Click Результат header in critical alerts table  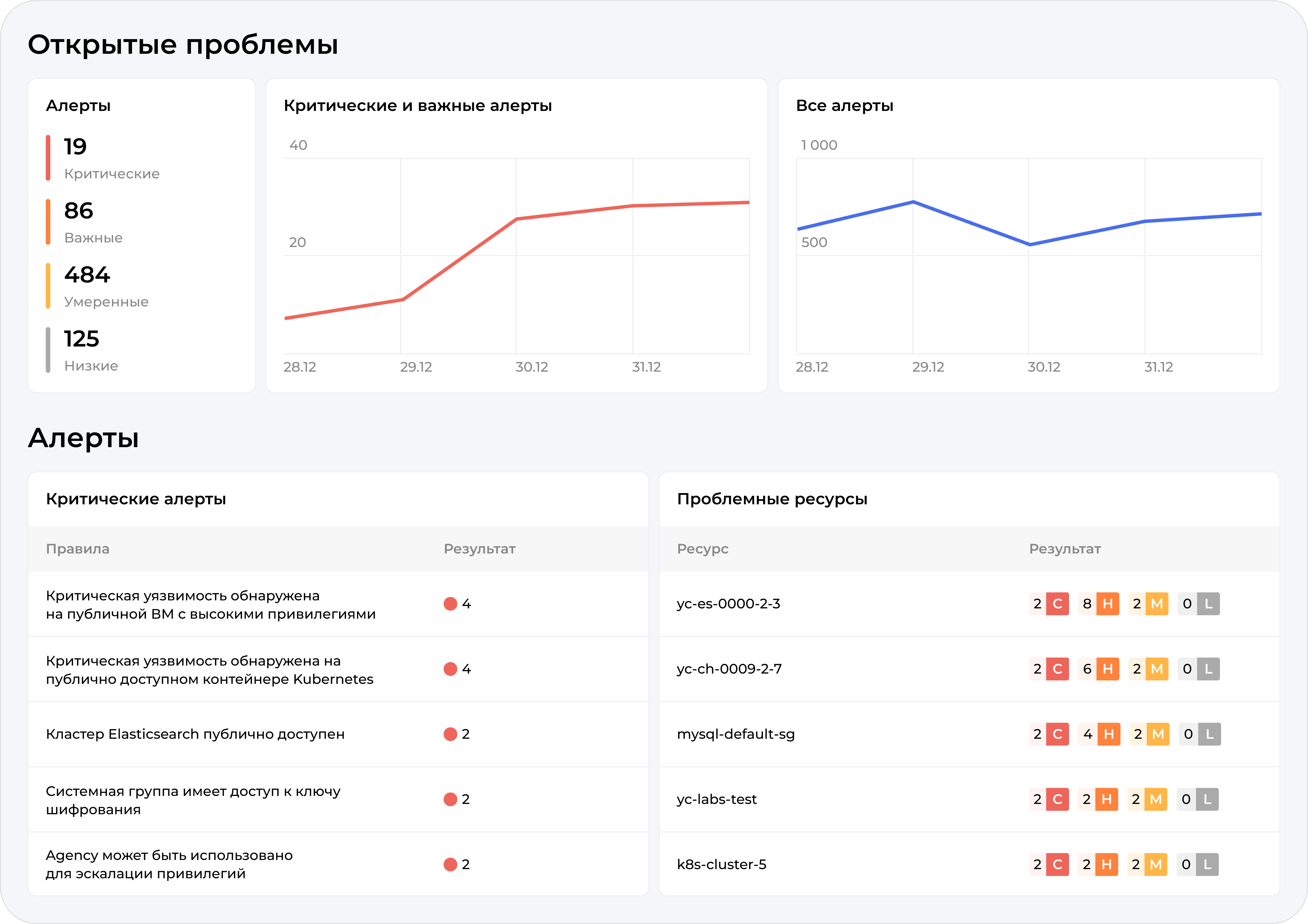coord(480,549)
